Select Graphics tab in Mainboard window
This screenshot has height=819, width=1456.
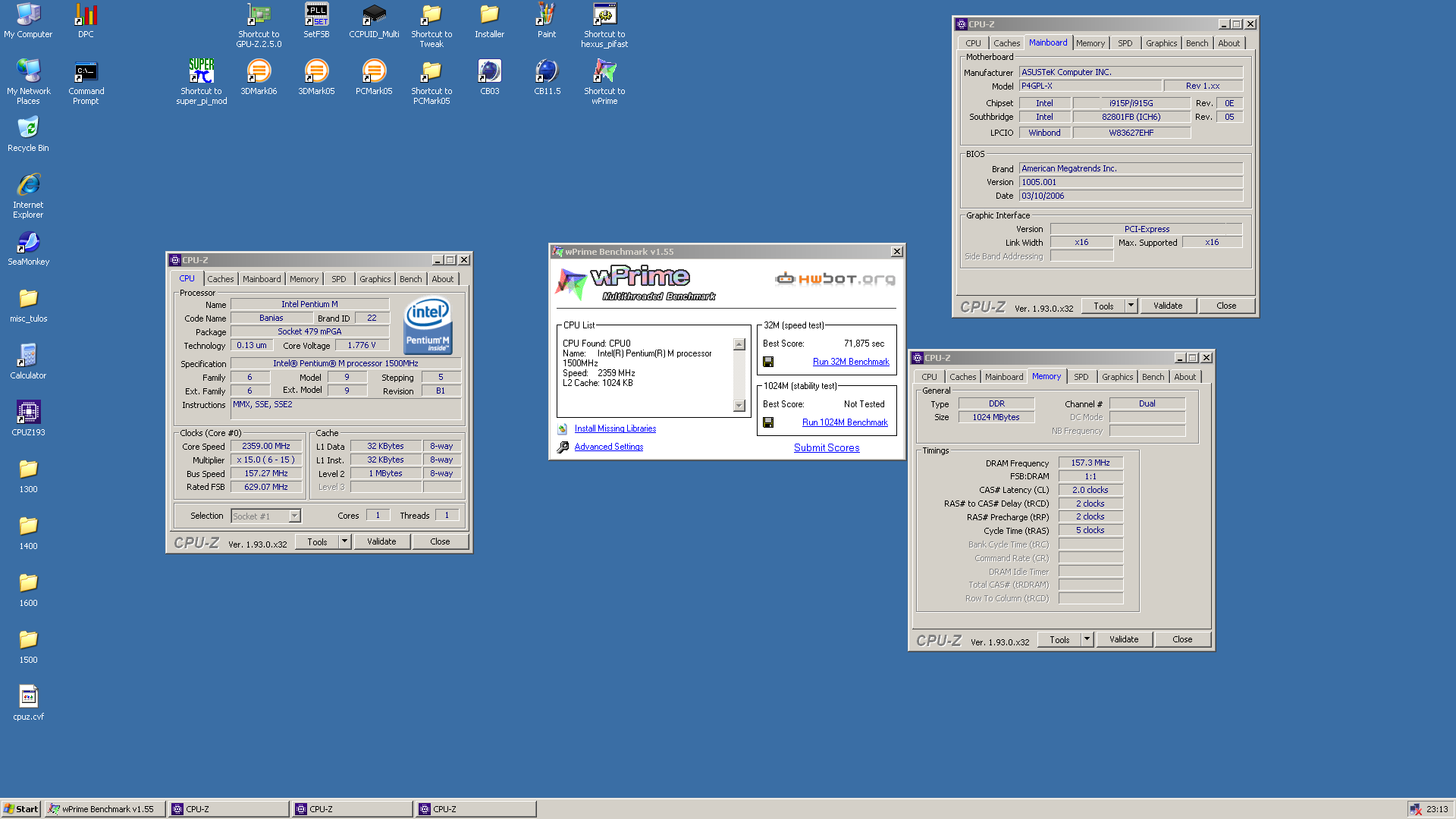1162,43
